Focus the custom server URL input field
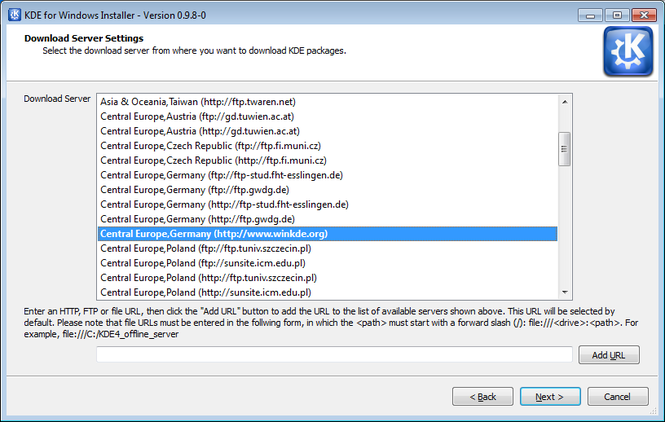The height and width of the screenshot is (422, 665). [334, 355]
